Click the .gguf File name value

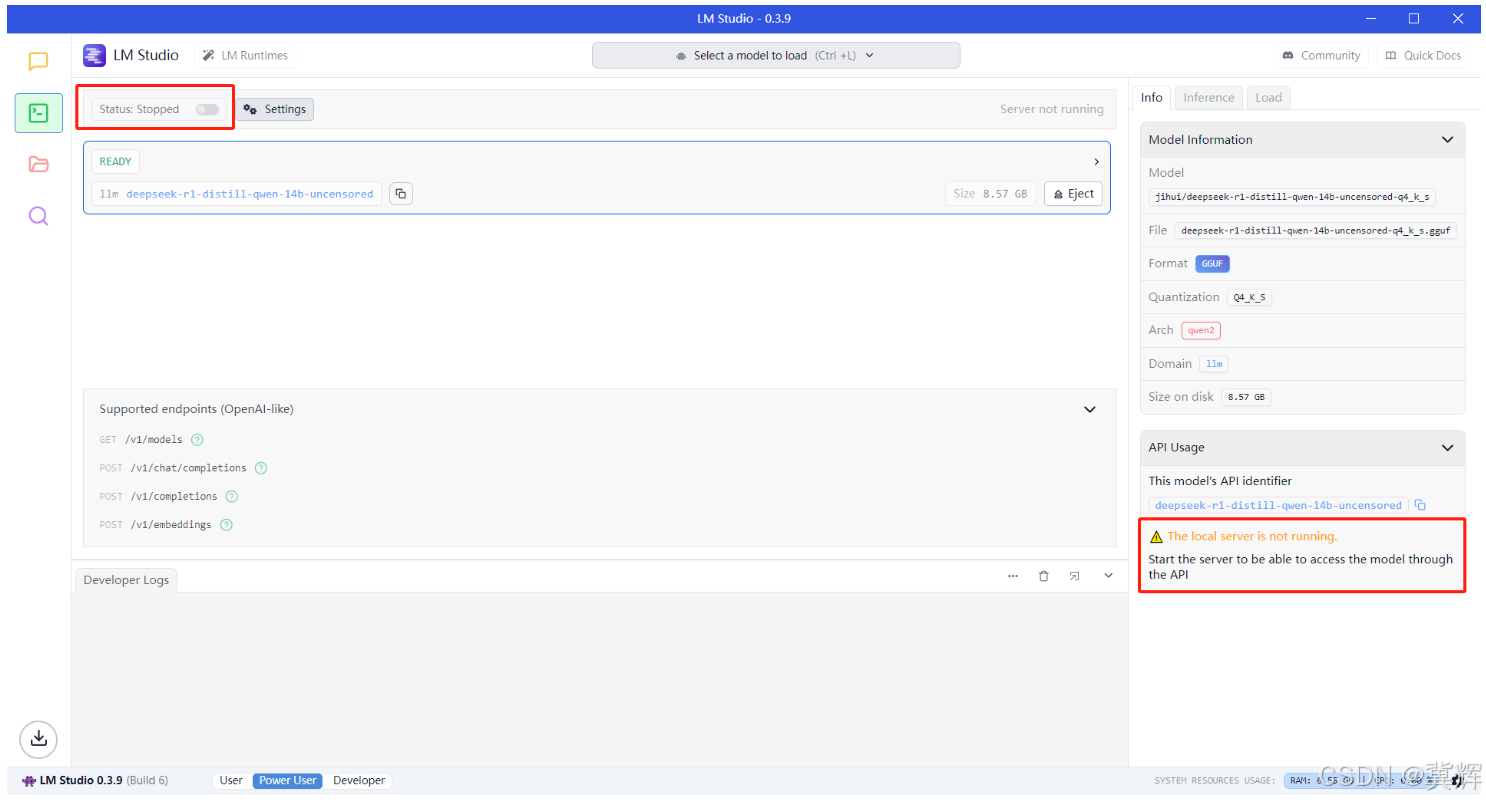coord(1315,231)
